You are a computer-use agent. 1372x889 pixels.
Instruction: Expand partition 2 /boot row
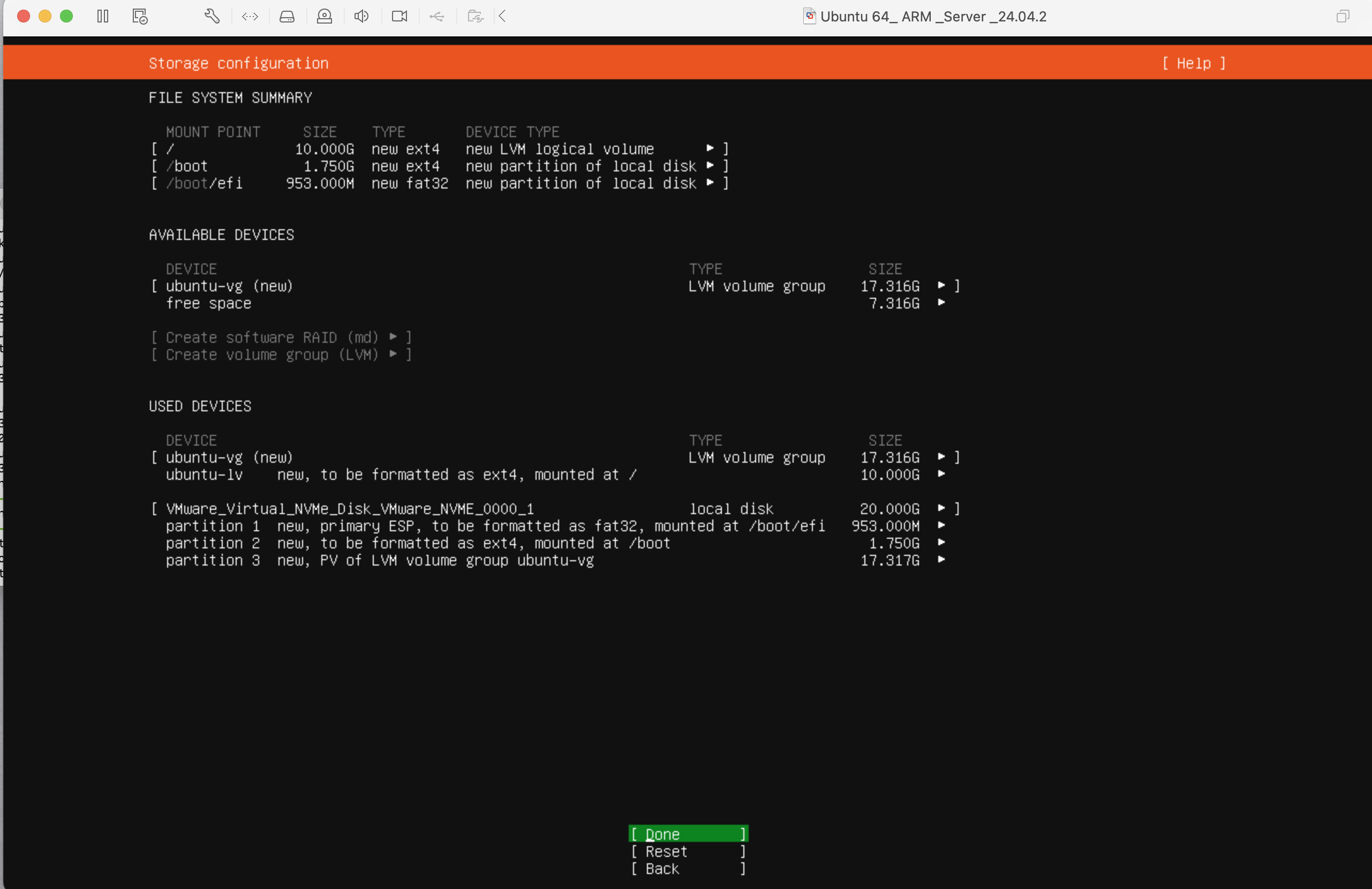[556, 543]
